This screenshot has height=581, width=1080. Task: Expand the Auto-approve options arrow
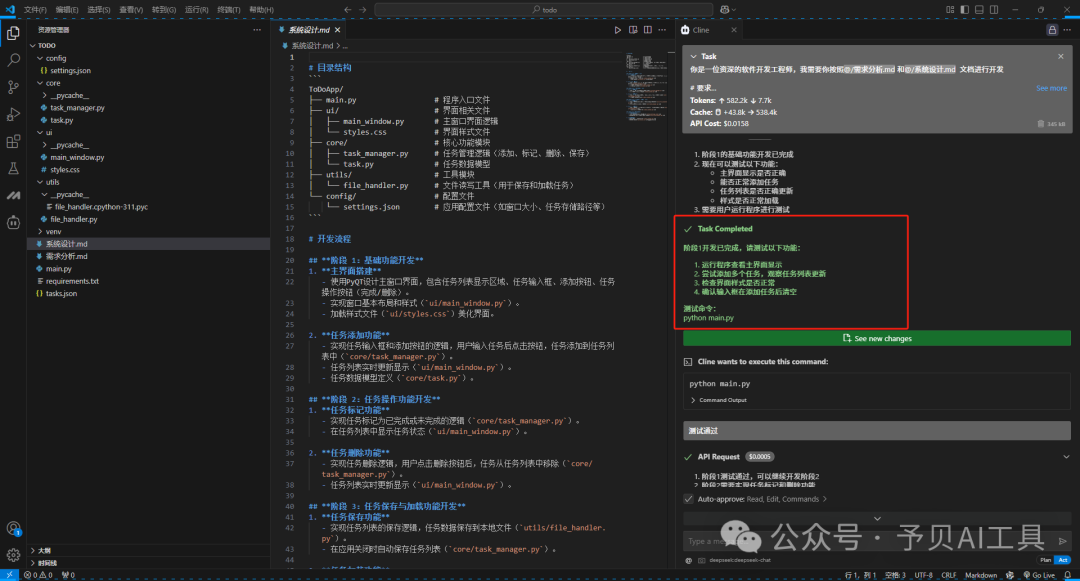pyautogui.click(x=824, y=499)
